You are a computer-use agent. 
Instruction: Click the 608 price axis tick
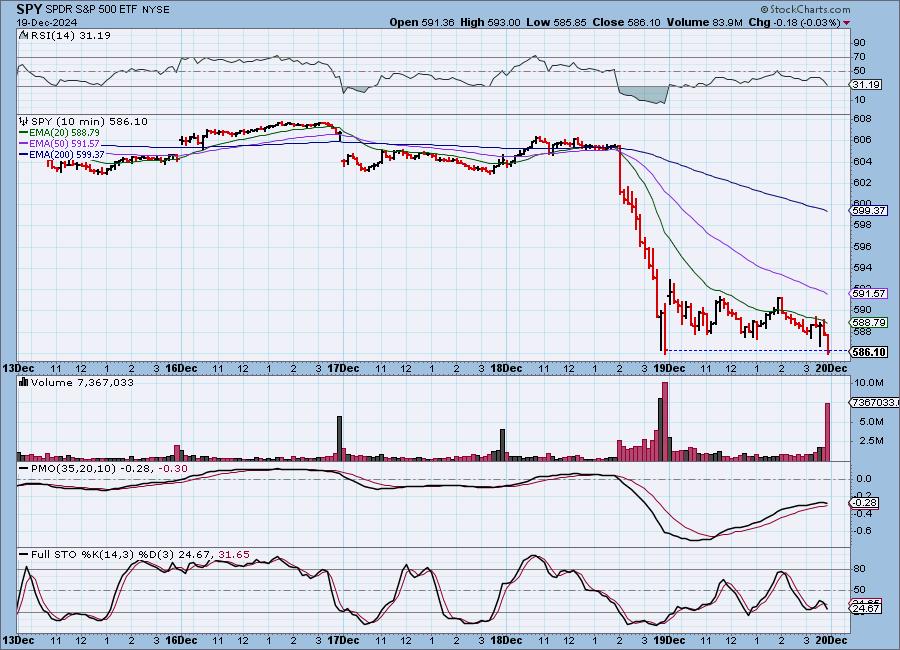coord(862,119)
